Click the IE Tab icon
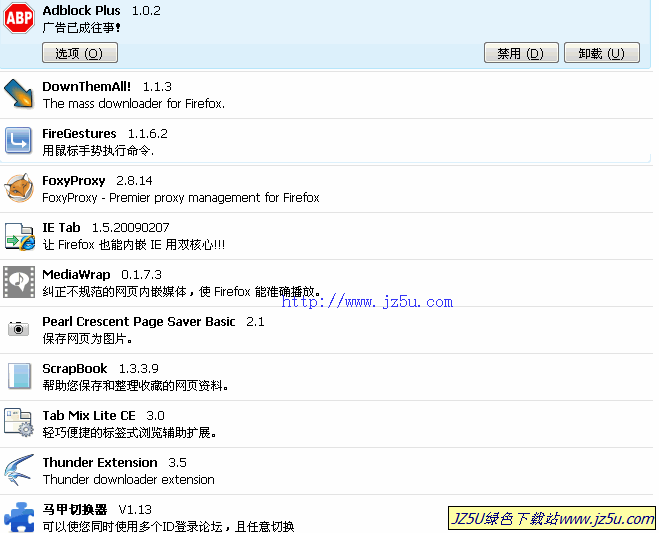Screen dimensions: 659x533 click(19, 236)
